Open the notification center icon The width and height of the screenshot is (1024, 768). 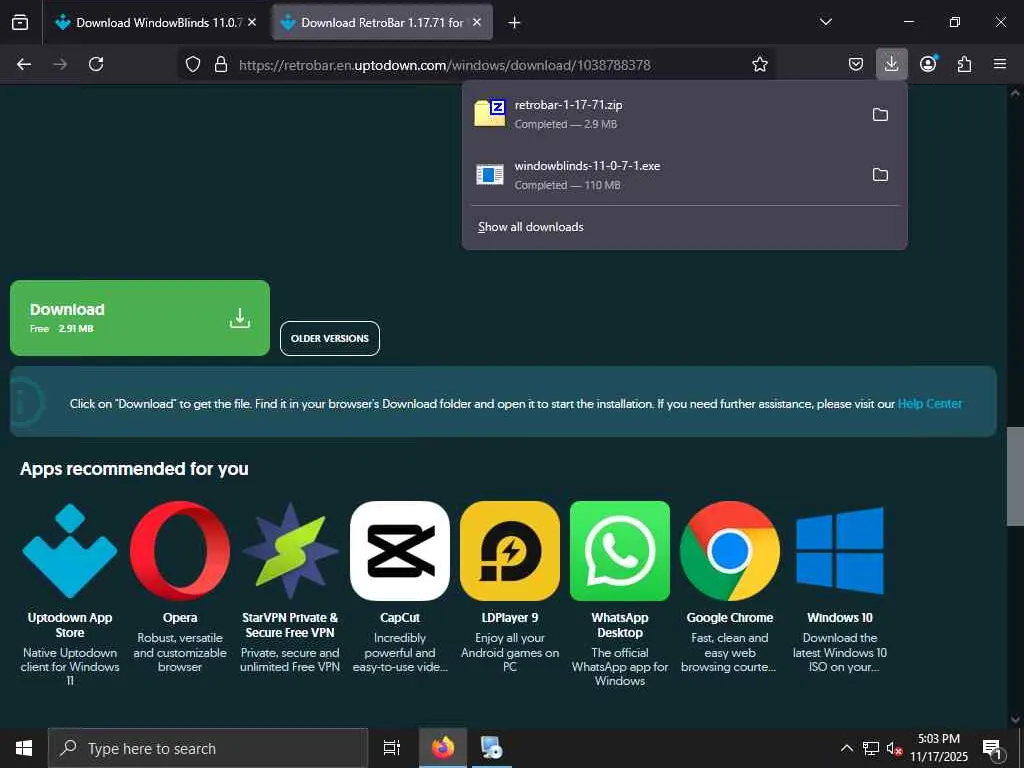click(x=992, y=748)
